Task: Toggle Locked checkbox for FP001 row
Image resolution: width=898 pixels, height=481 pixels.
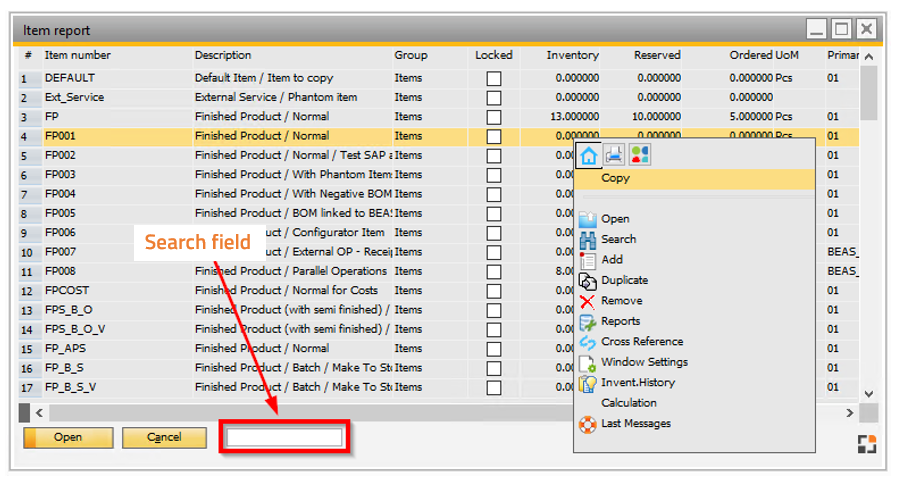Action: point(494,136)
